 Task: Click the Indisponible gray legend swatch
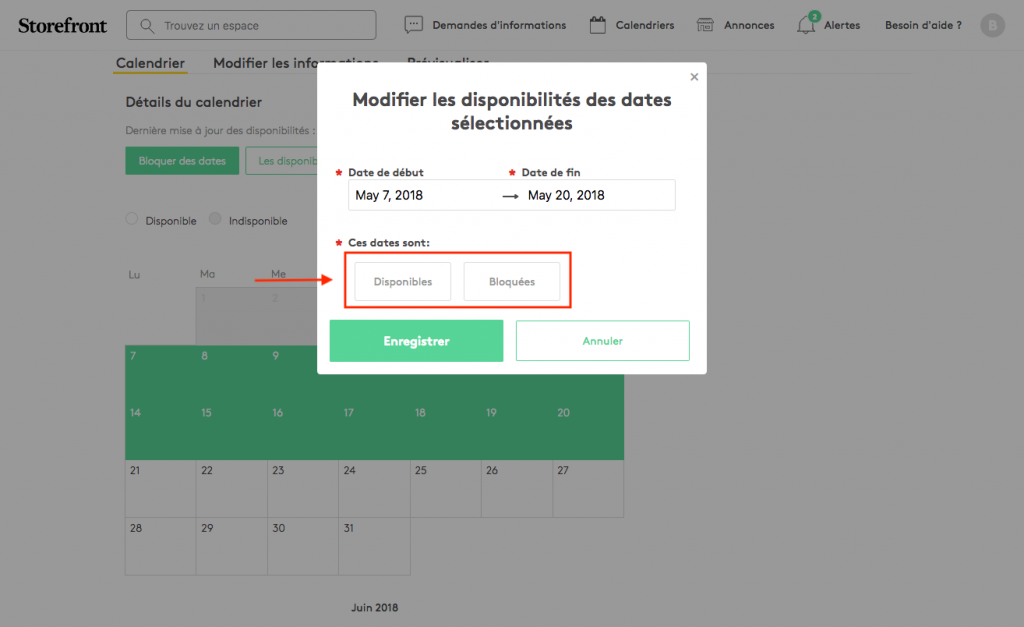coord(215,220)
